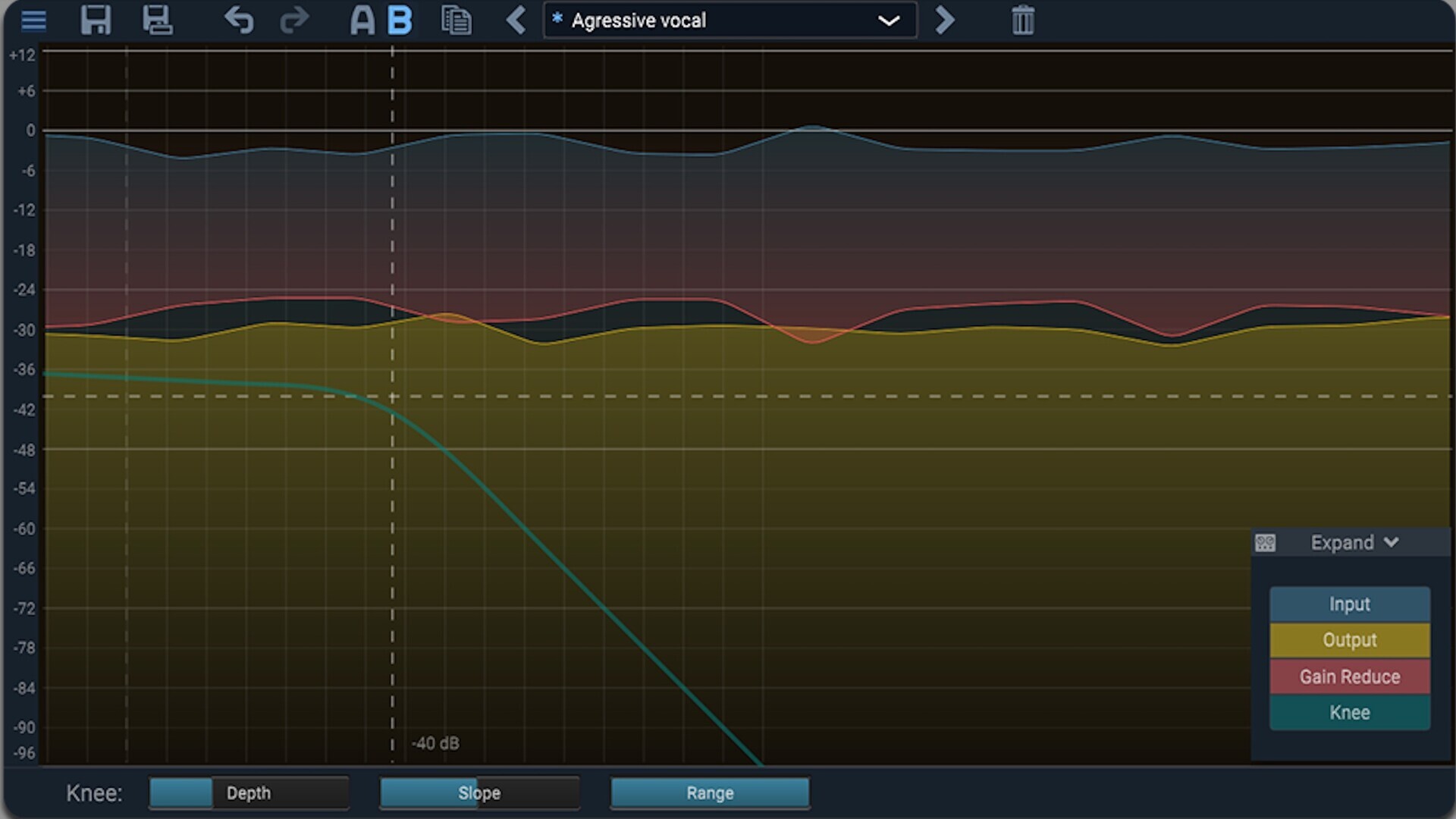Go to the previous preset

(516, 20)
